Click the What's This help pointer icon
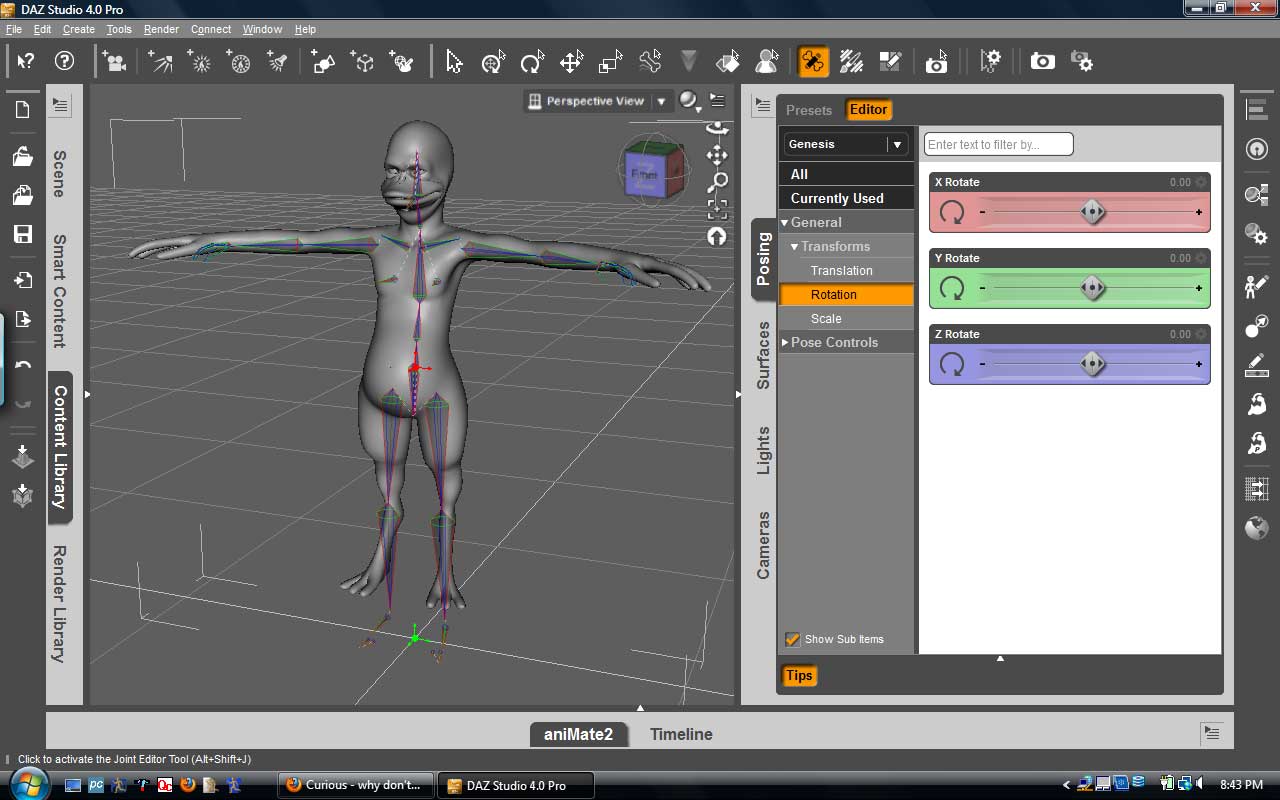Screen dimensions: 1280x800 tap(26, 62)
